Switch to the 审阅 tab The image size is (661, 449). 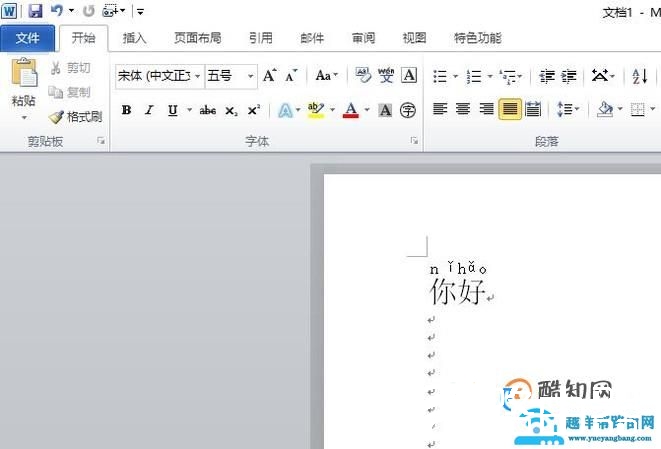[x=363, y=38]
